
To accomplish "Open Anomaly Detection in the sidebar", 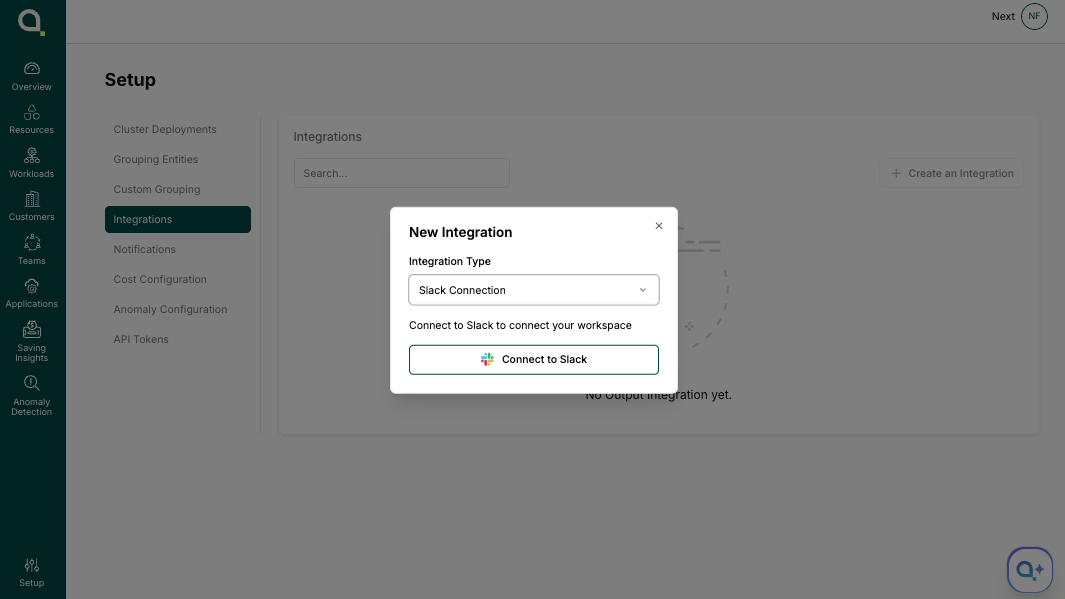I will pos(31,396).
